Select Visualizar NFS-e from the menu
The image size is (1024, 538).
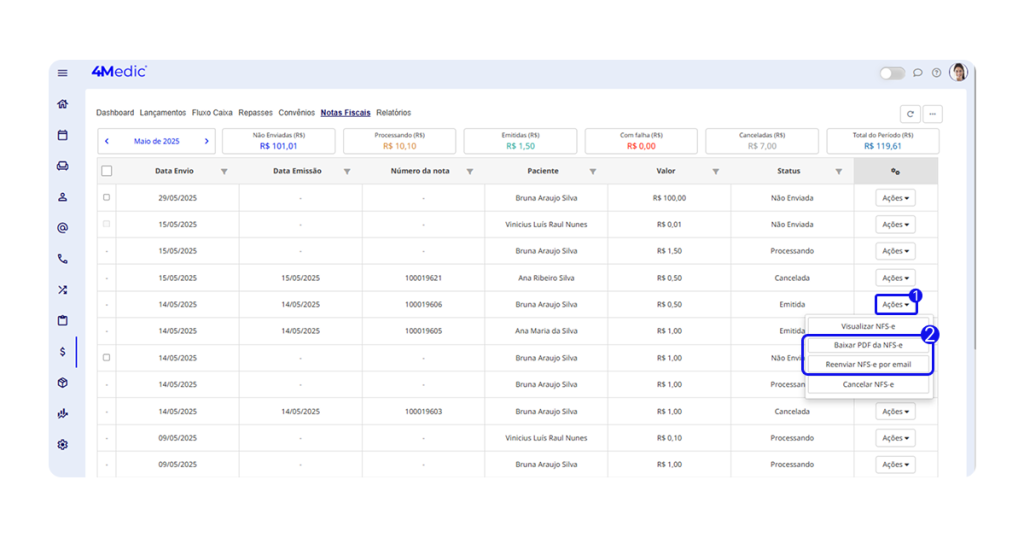click(868, 326)
